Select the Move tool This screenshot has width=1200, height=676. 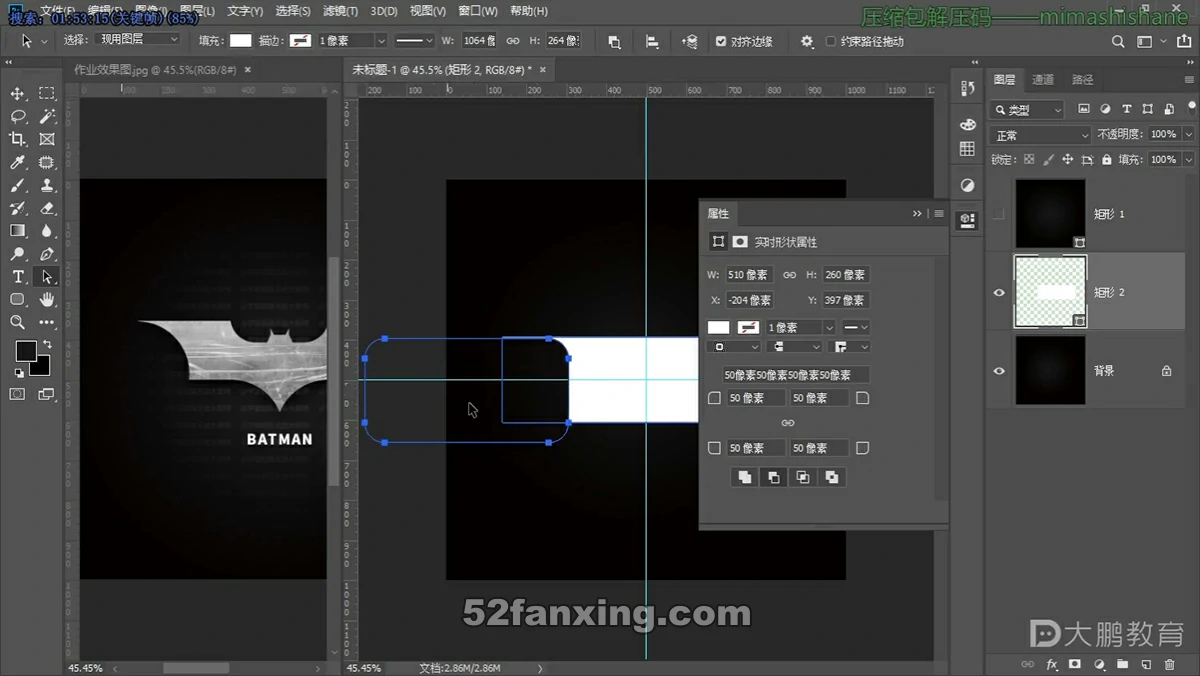[x=17, y=93]
